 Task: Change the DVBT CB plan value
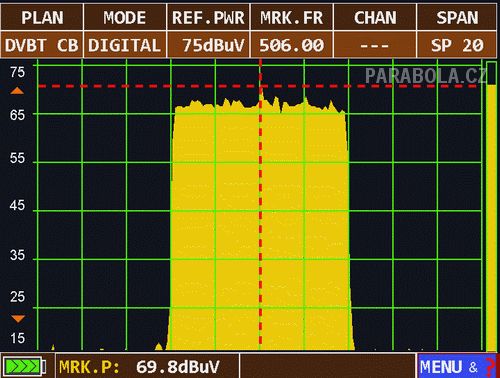click(42, 45)
